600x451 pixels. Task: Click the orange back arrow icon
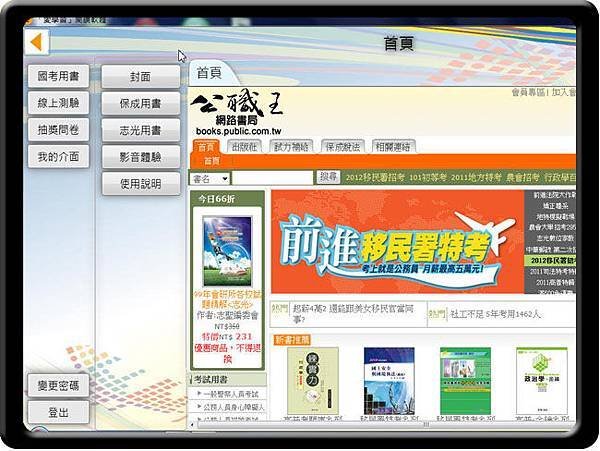pos(37,42)
